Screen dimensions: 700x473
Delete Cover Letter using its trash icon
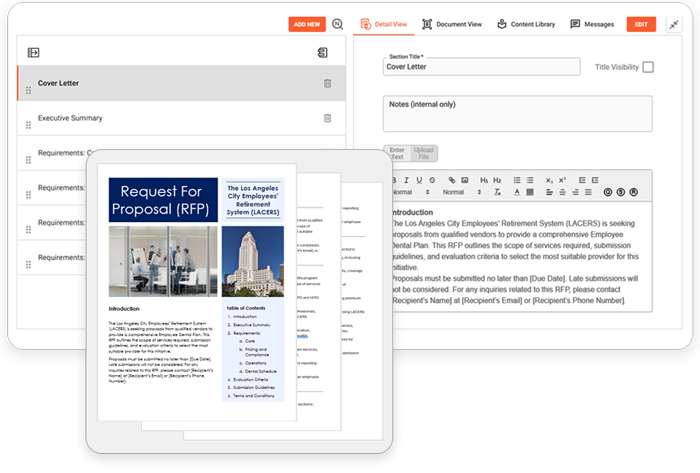pos(327,83)
